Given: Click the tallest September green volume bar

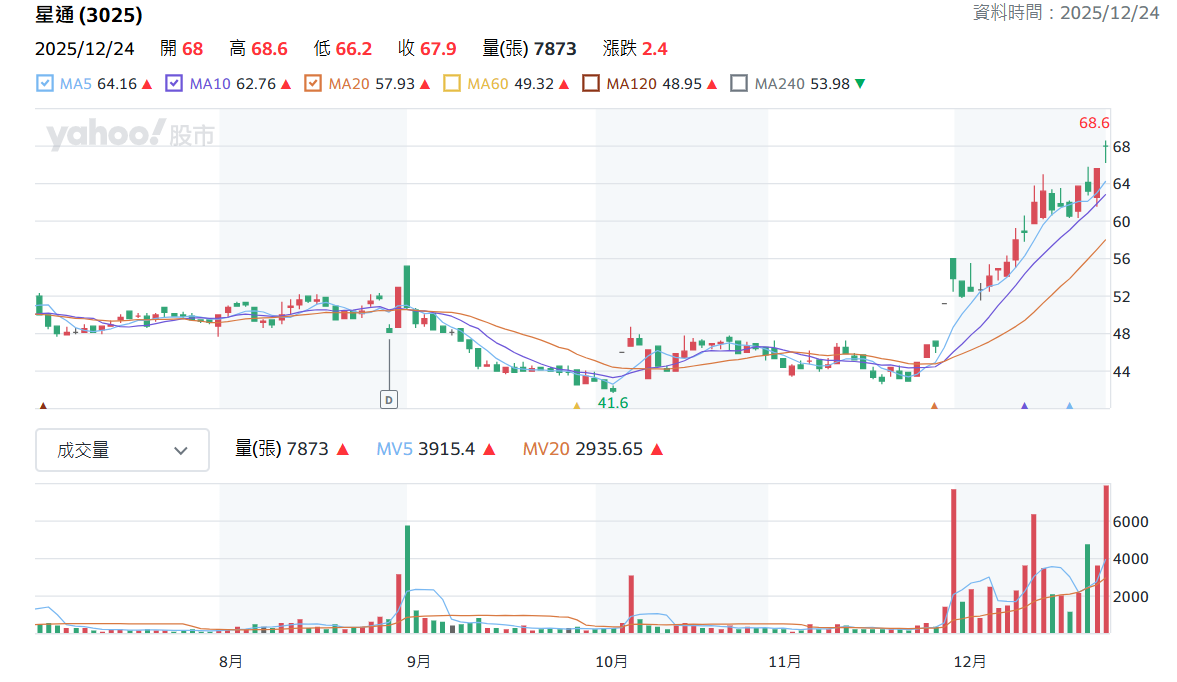Looking at the screenshot, I should pos(408,579).
